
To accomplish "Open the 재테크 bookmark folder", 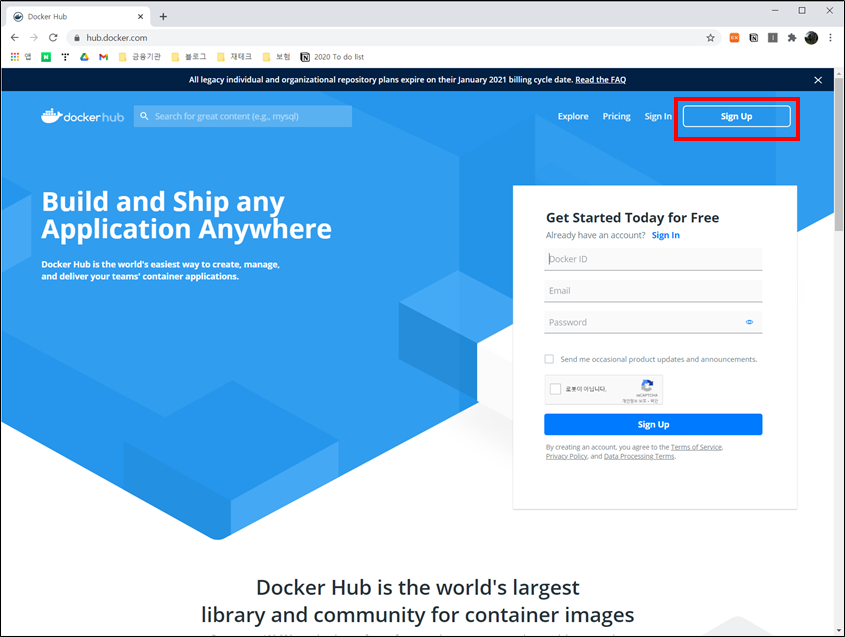I will click(234, 57).
